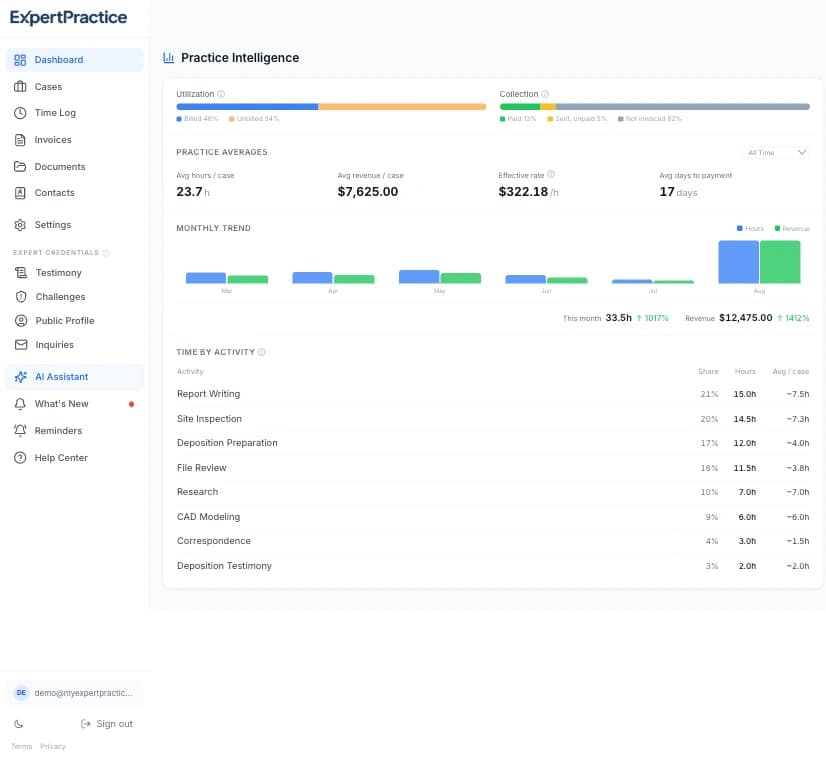826x760 pixels.
Task: Click the Time by Activity info icon
Action: pos(262,352)
